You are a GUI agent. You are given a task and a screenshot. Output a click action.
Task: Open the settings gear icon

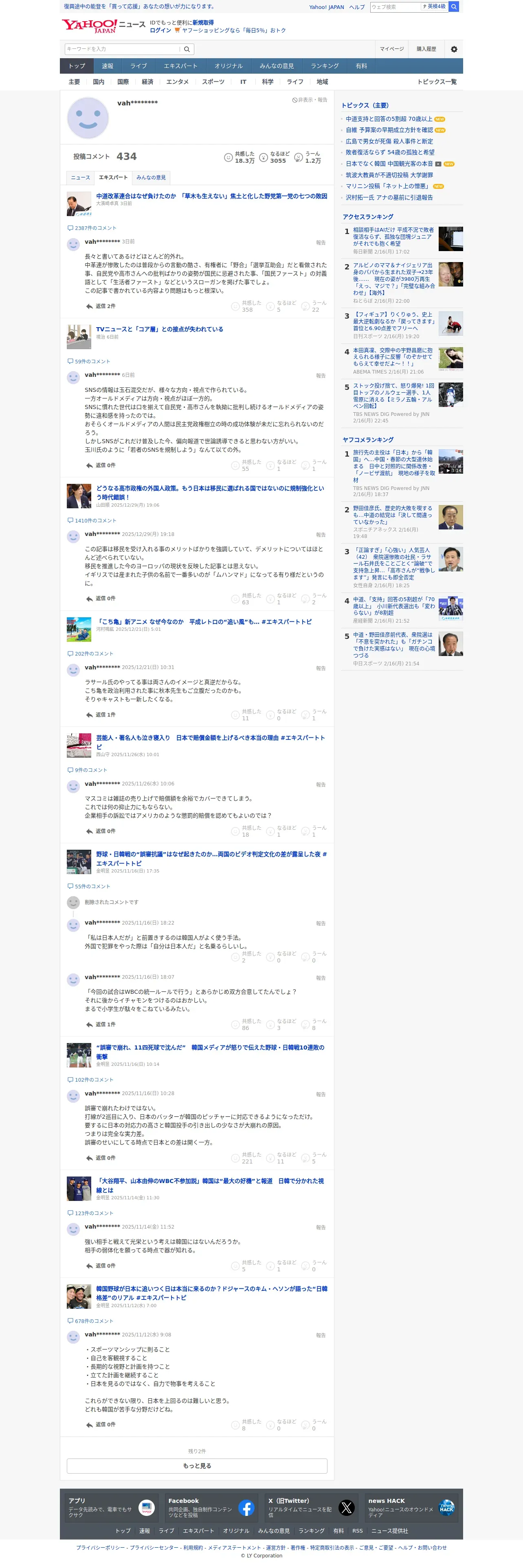coord(453,49)
